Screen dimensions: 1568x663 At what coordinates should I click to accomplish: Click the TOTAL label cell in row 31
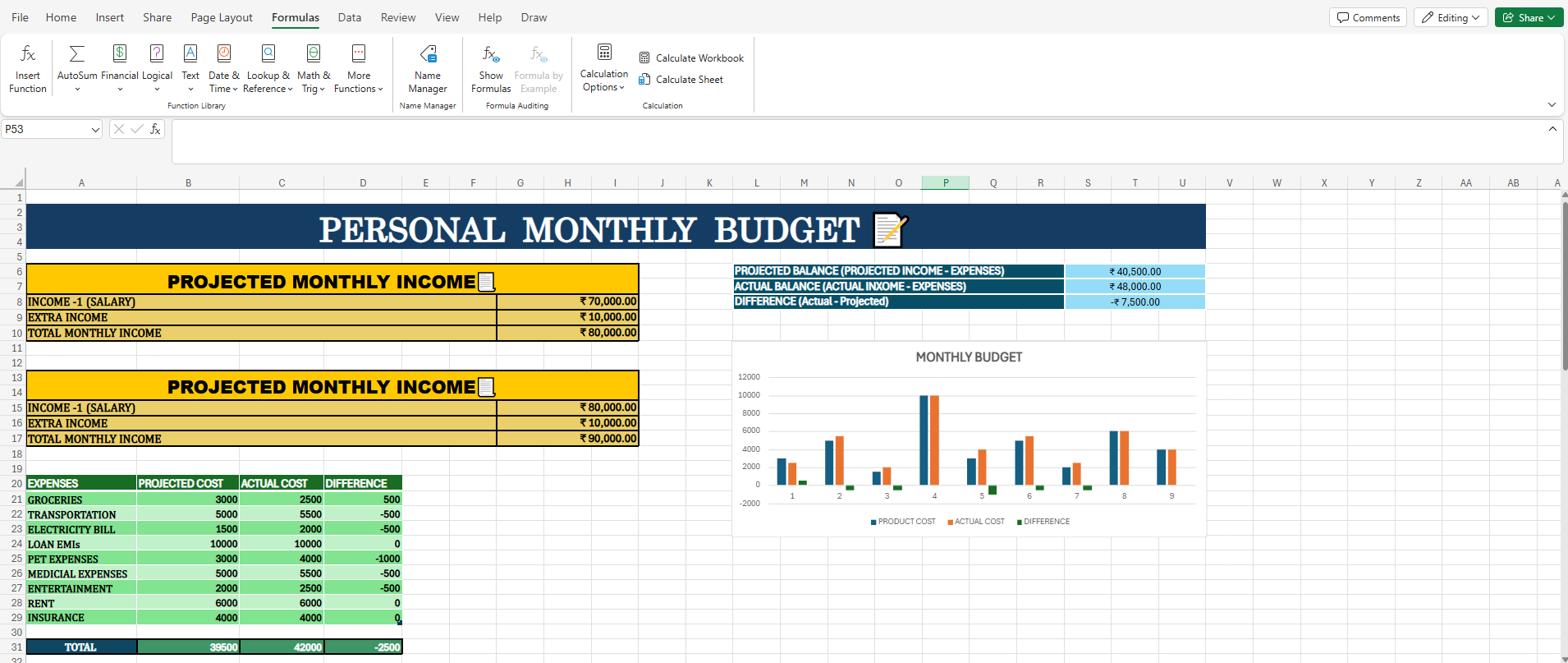click(81, 647)
